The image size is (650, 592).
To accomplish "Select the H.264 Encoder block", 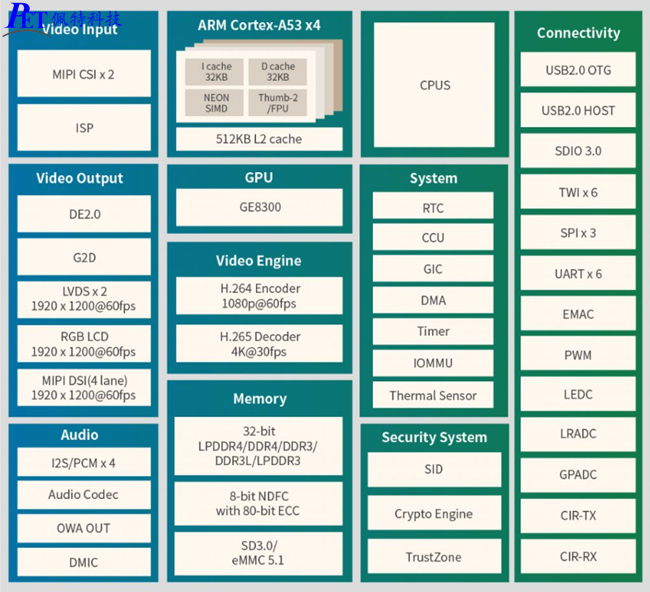I will [259, 296].
